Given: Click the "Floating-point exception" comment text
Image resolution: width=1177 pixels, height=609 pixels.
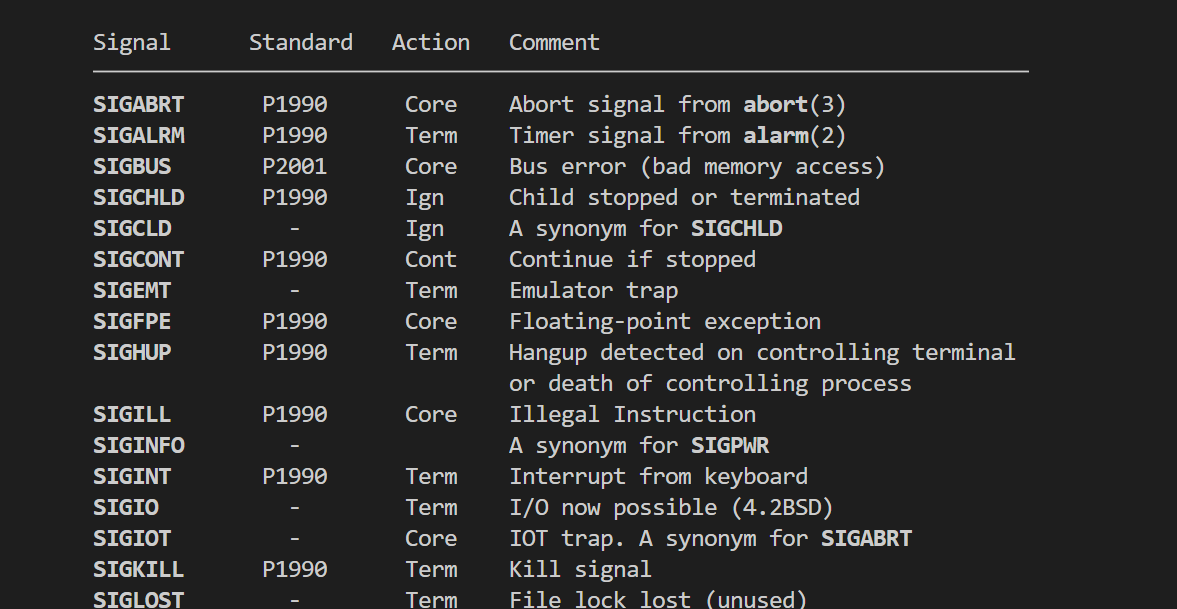Looking at the screenshot, I should pyautogui.click(x=665, y=321).
